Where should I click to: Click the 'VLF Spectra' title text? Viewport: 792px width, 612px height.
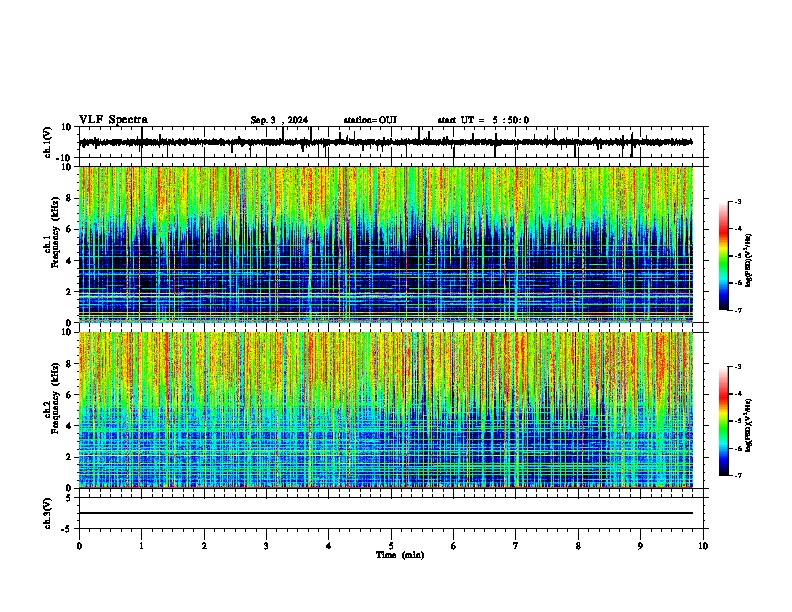113,120
